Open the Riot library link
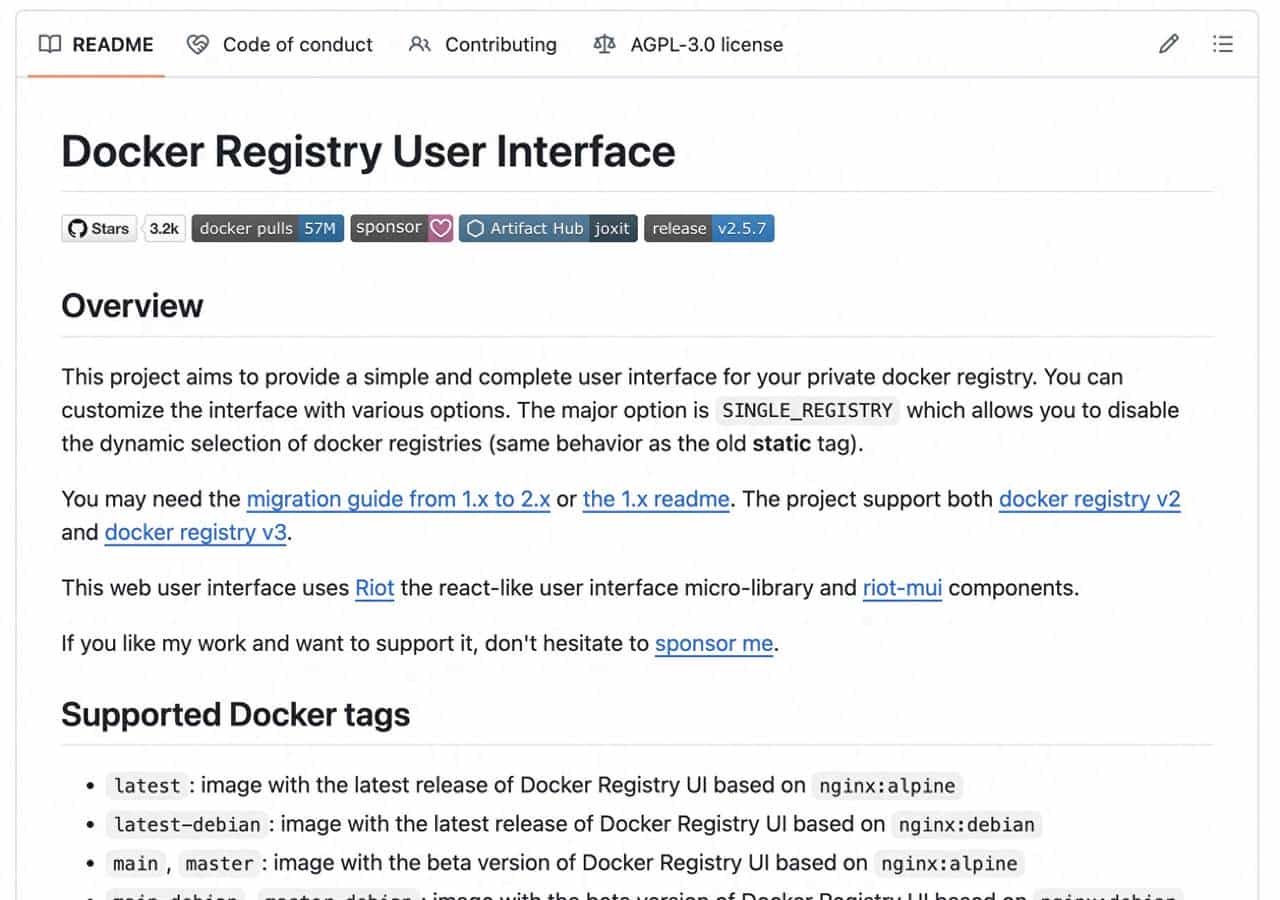1280x900 pixels. 374,588
